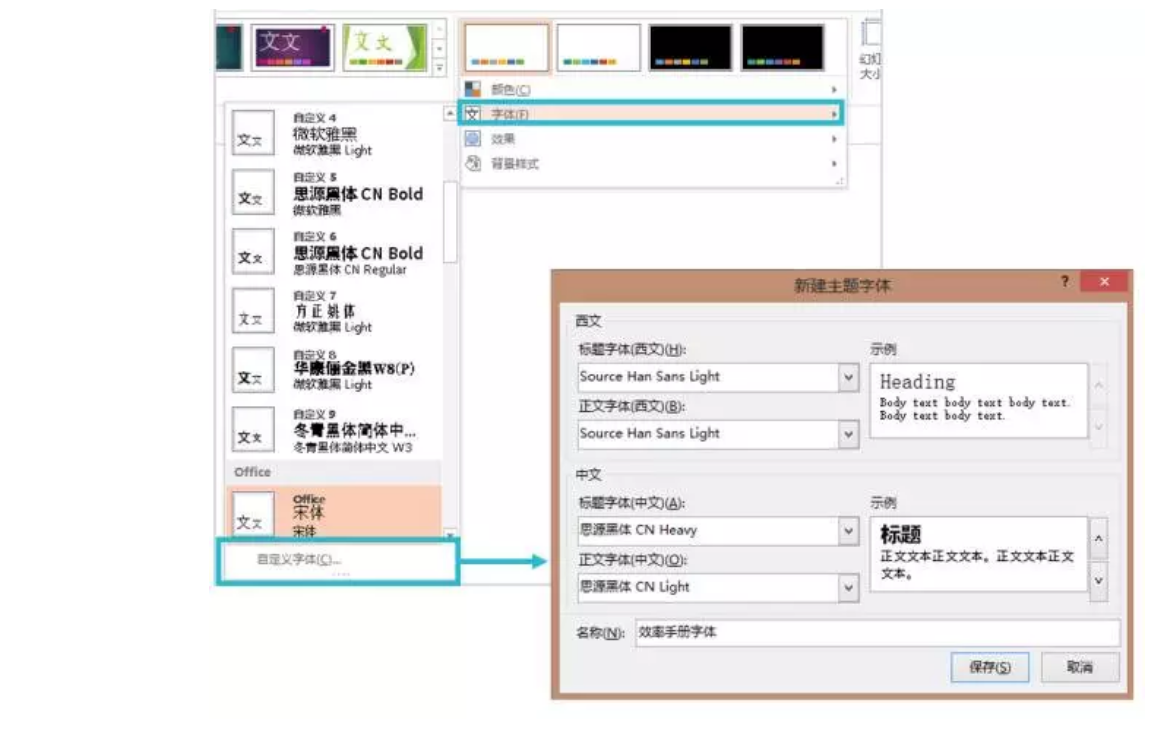1169x733 pixels.
Task: Click the help question mark in 新建主题字体 dialog
Action: tap(1065, 281)
